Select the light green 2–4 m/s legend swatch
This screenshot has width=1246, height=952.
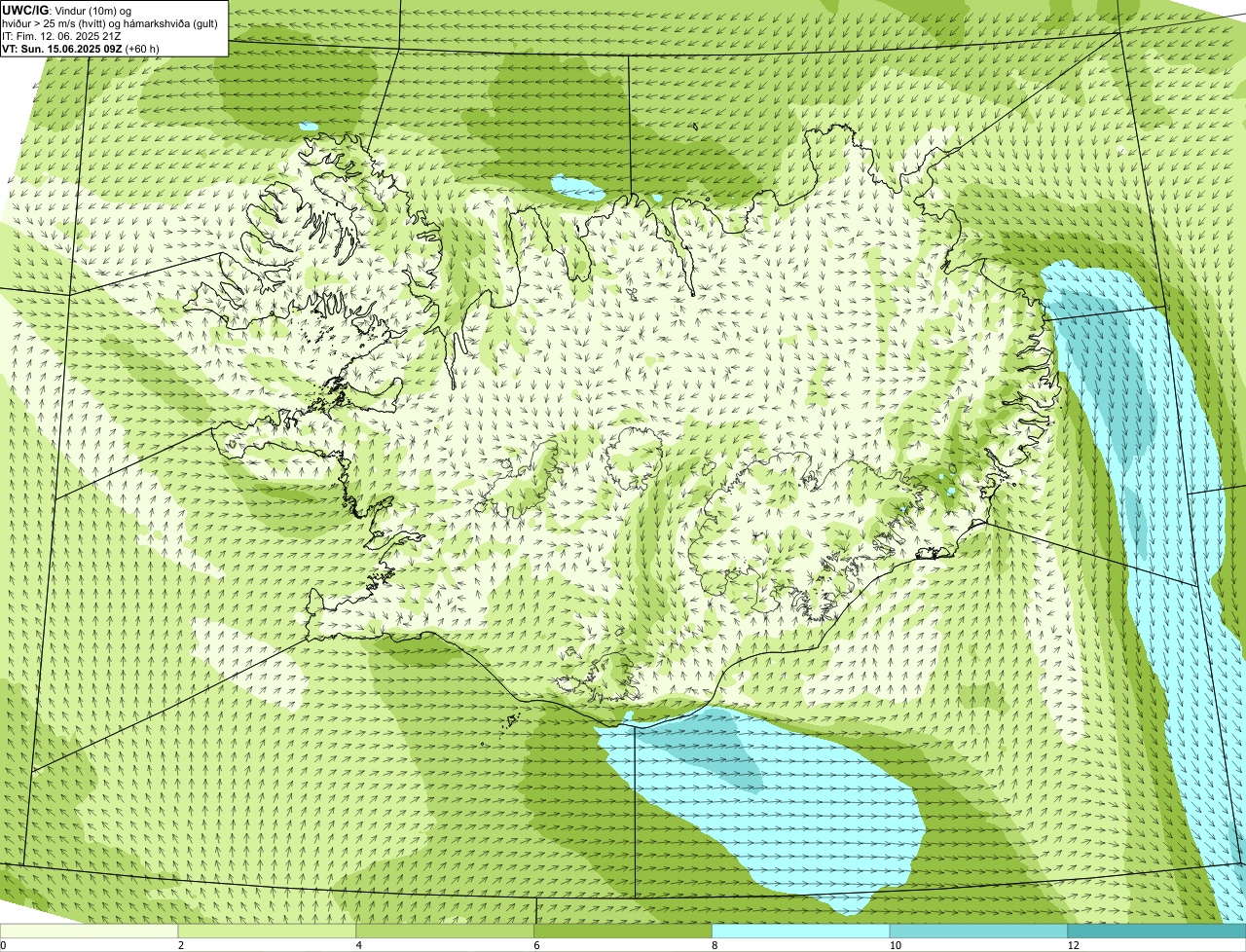click(x=267, y=931)
